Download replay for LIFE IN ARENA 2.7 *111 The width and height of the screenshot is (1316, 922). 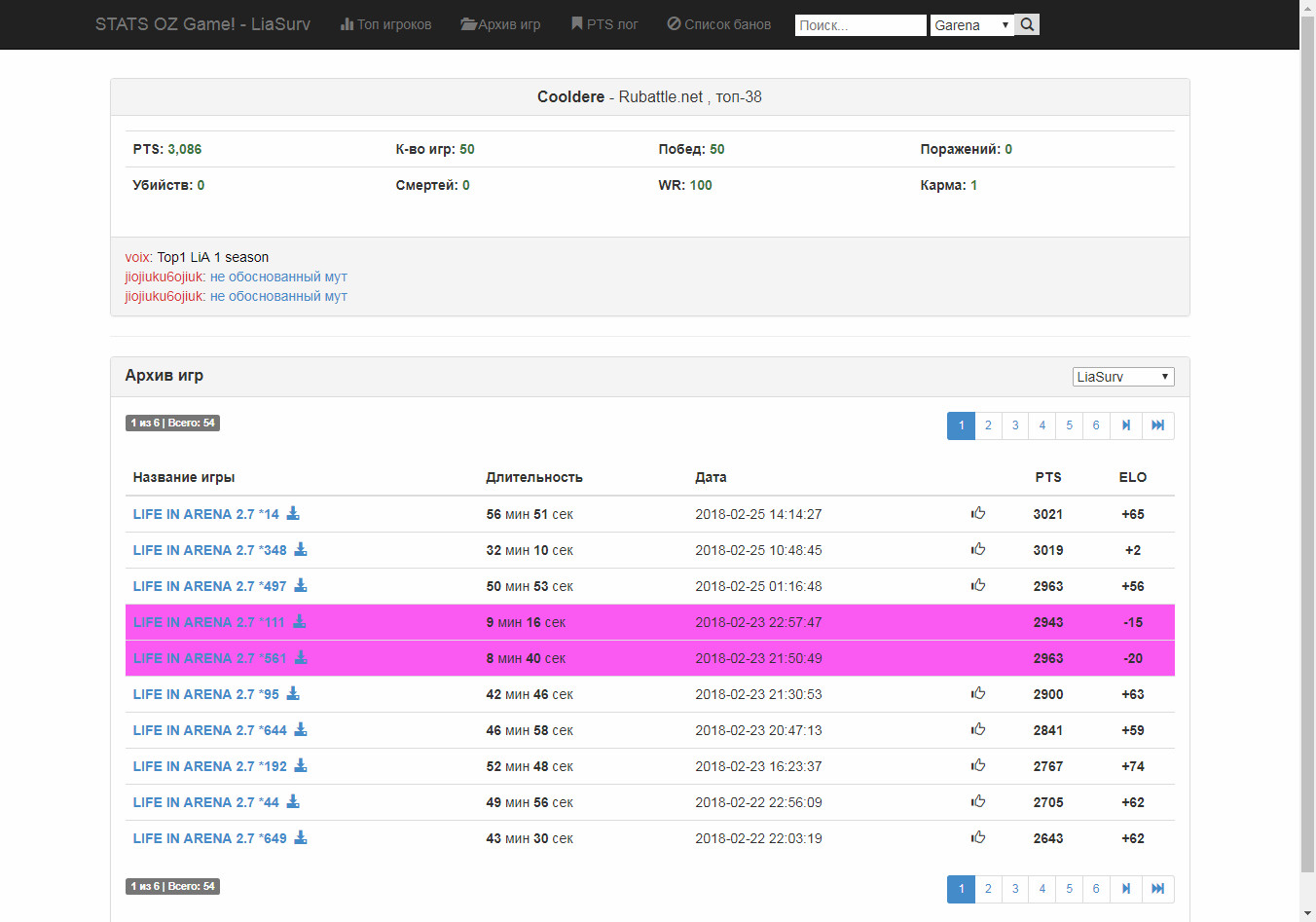300,621
